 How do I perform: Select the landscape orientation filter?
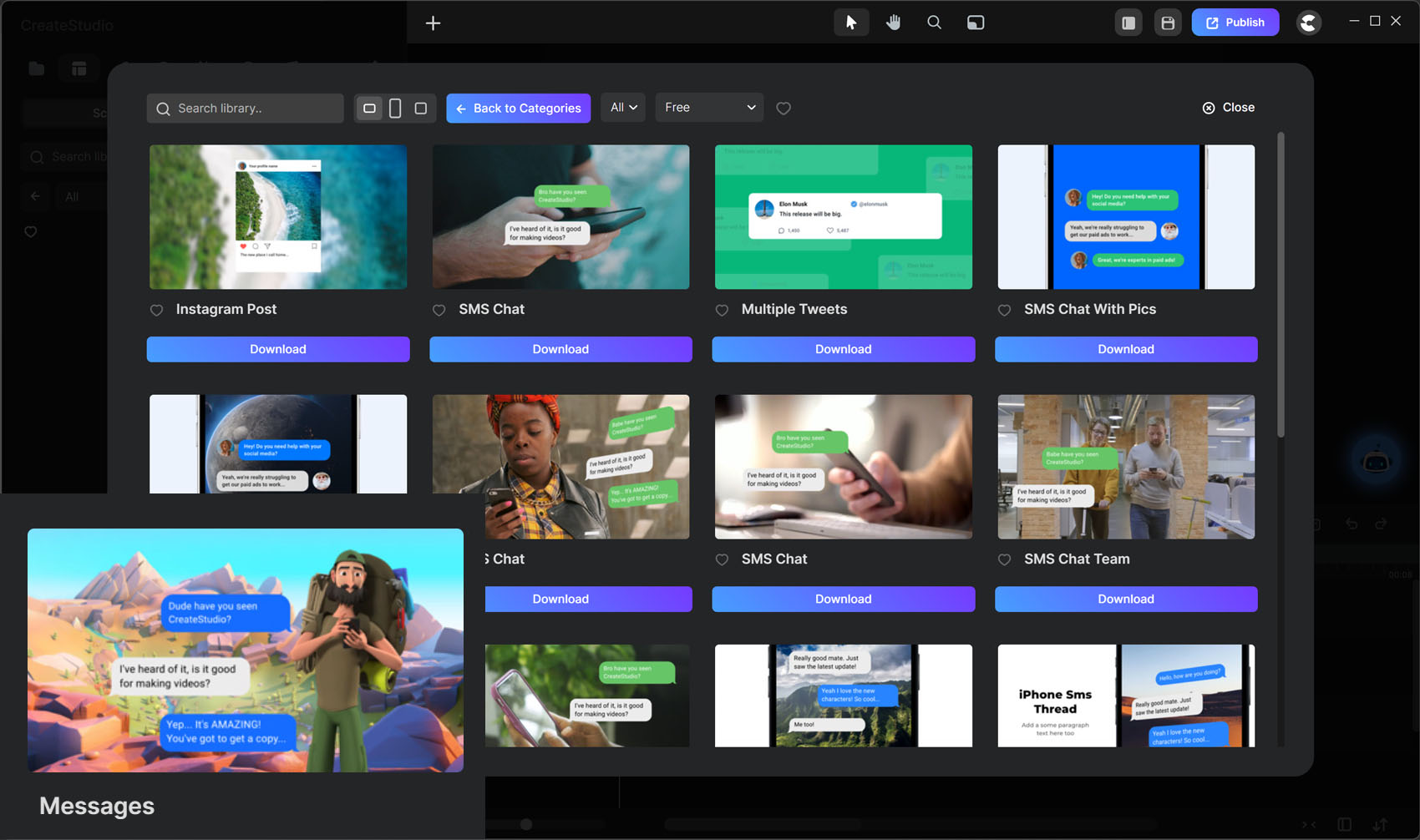[369, 108]
